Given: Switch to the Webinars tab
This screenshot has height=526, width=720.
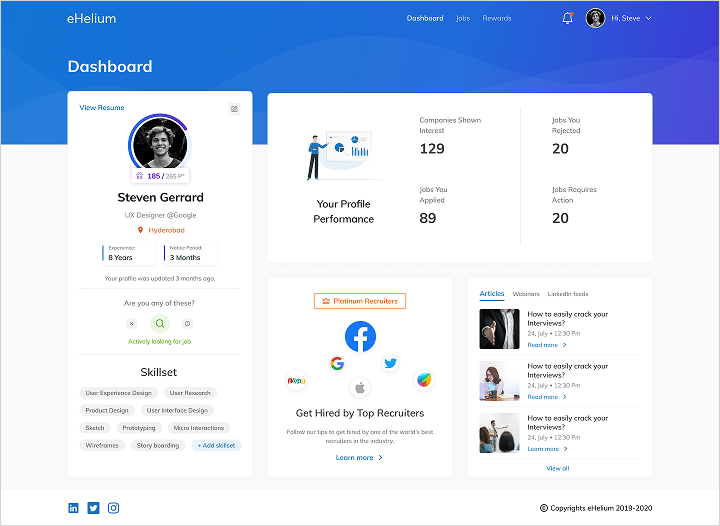Looking at the screenshot, I should click(x=526, y=294).
